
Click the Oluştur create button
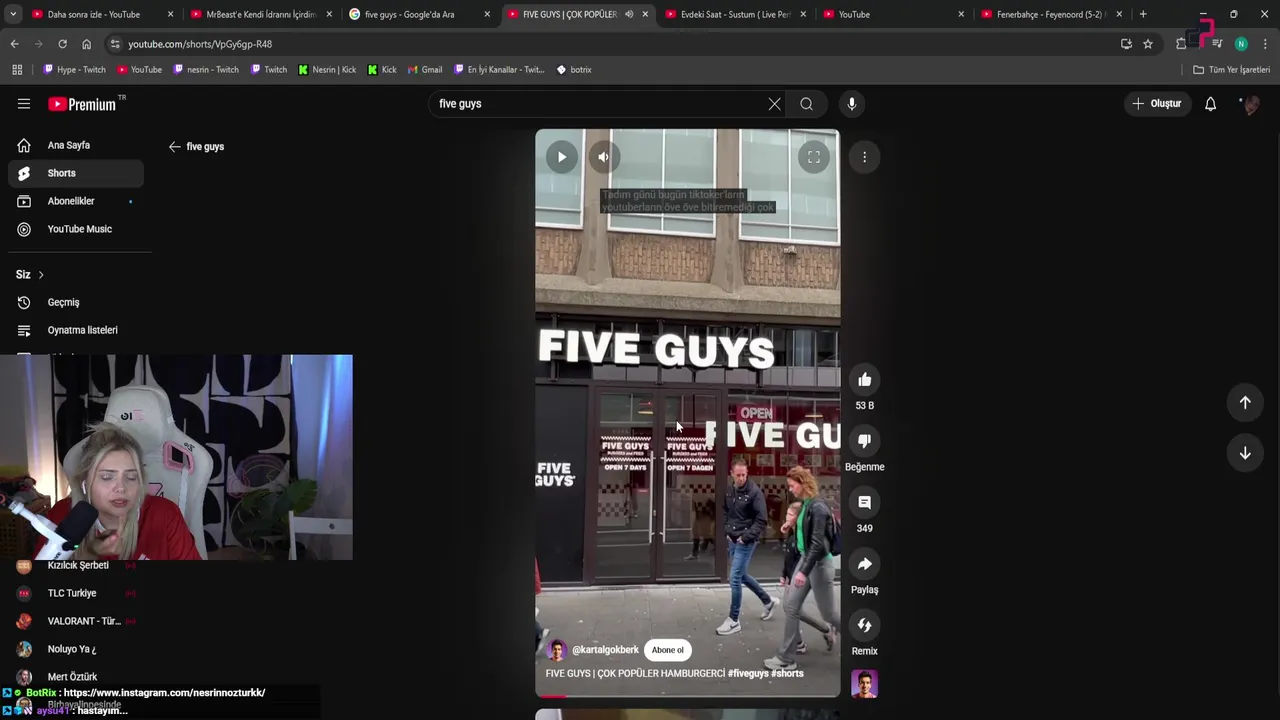(x=1157, y=104)
